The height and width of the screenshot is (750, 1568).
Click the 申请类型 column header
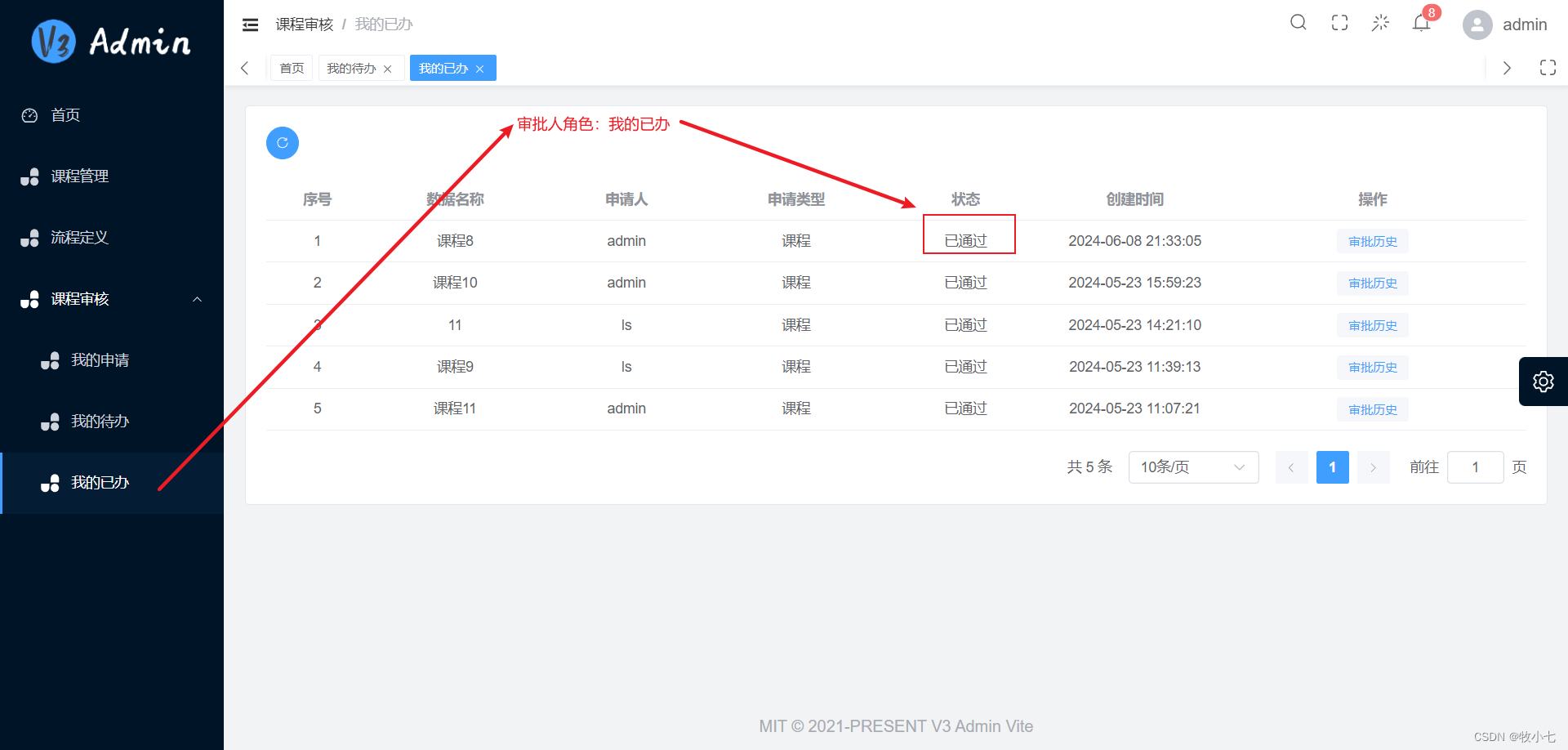[796, 199]
